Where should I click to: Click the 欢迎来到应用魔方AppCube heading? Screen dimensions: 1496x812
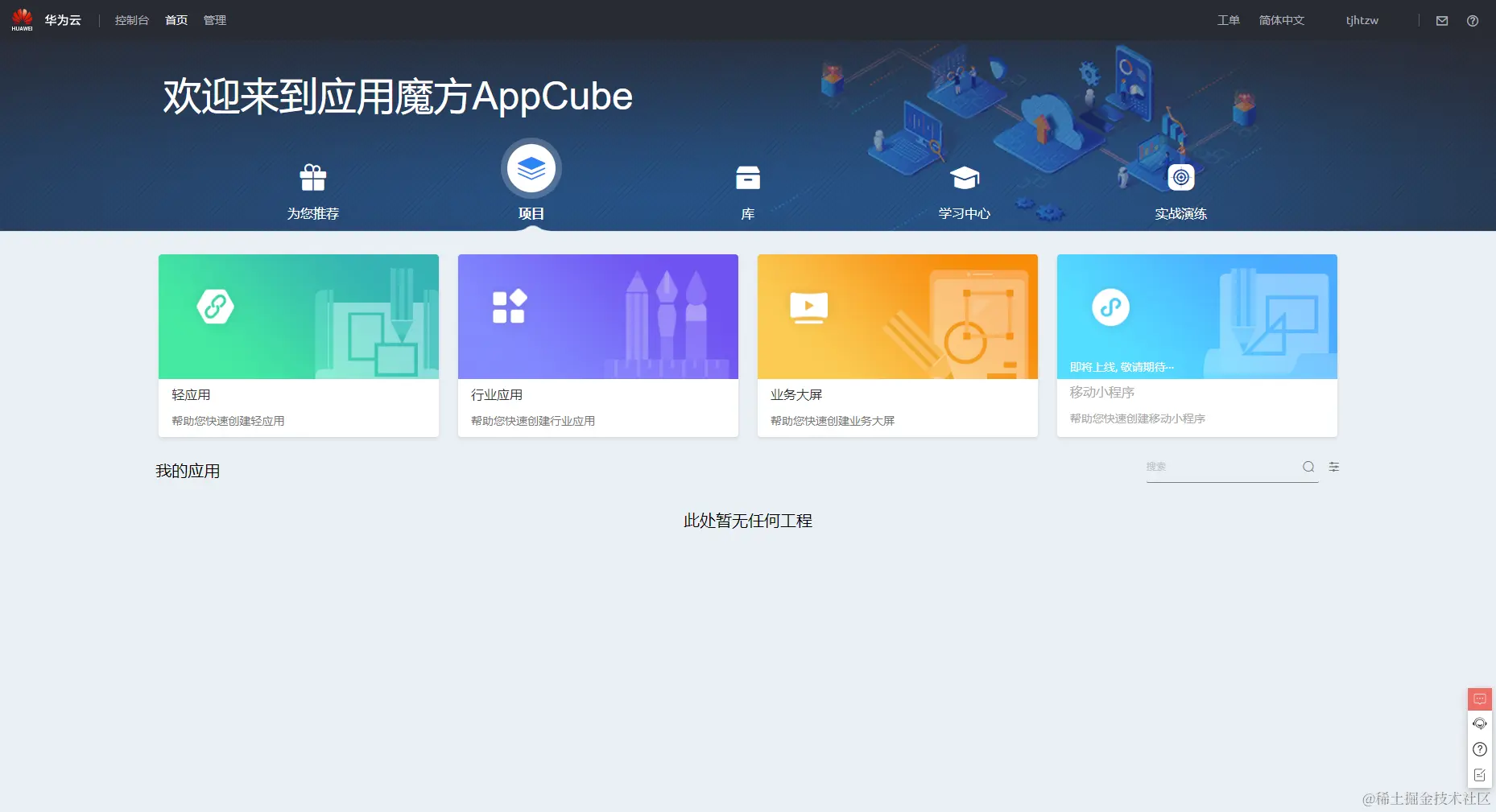(x=398, y=97)
